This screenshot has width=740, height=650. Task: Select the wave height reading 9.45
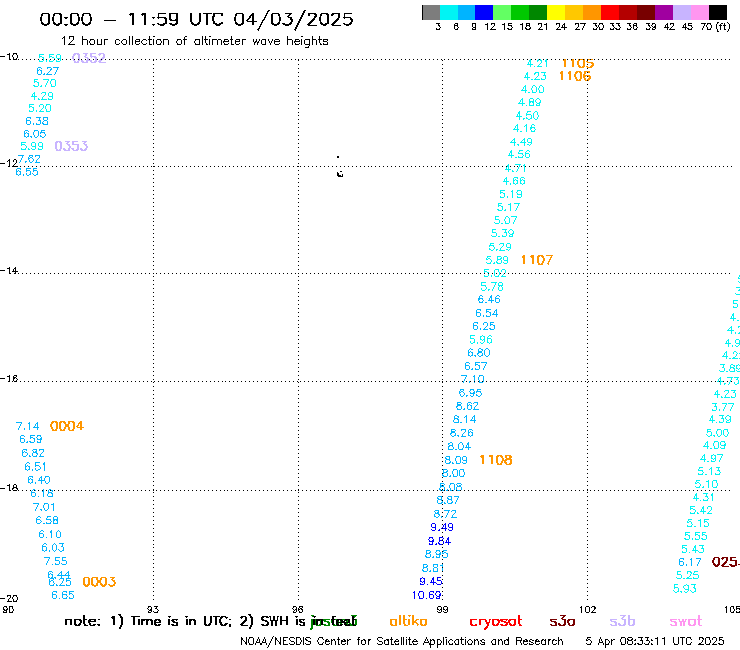431,581
